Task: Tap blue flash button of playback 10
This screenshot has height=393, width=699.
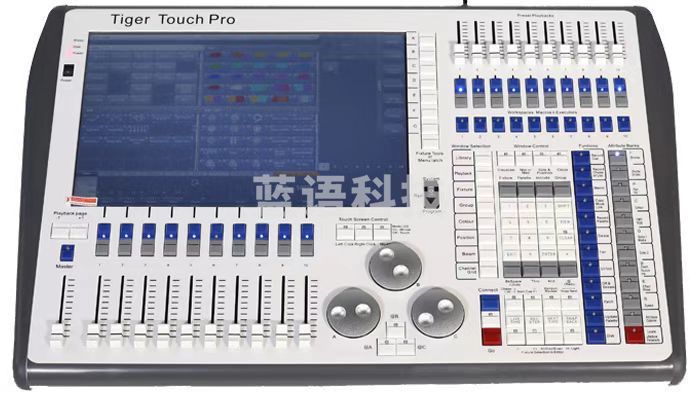Action: (x=307, y=233)
